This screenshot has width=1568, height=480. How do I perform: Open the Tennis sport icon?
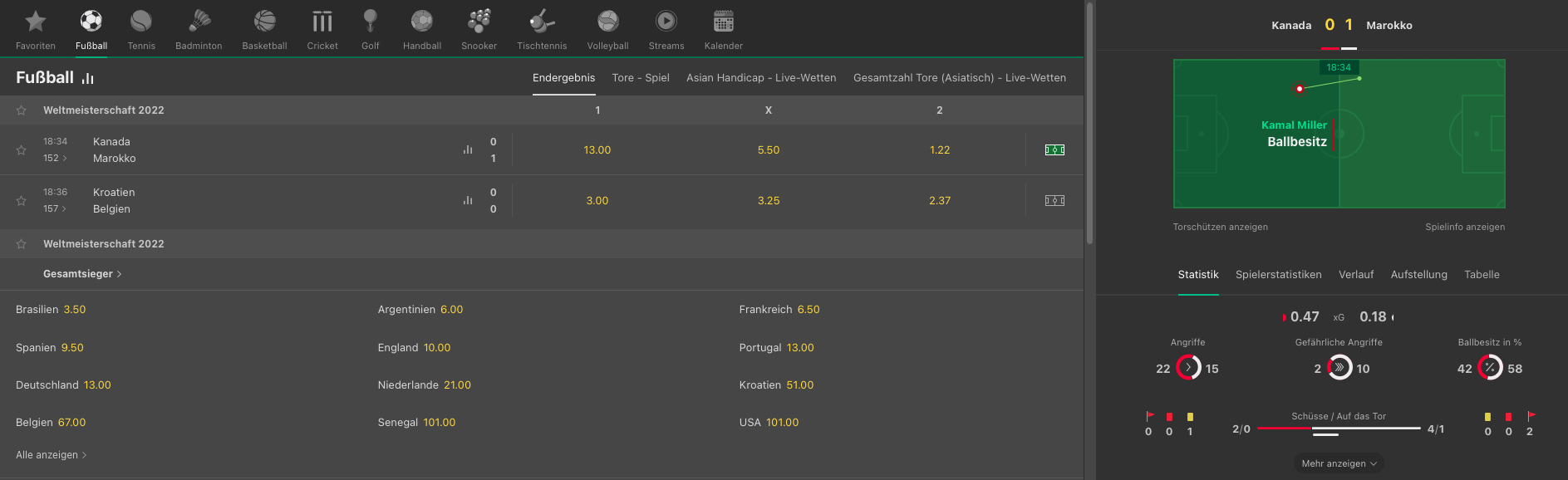point(141,21)
